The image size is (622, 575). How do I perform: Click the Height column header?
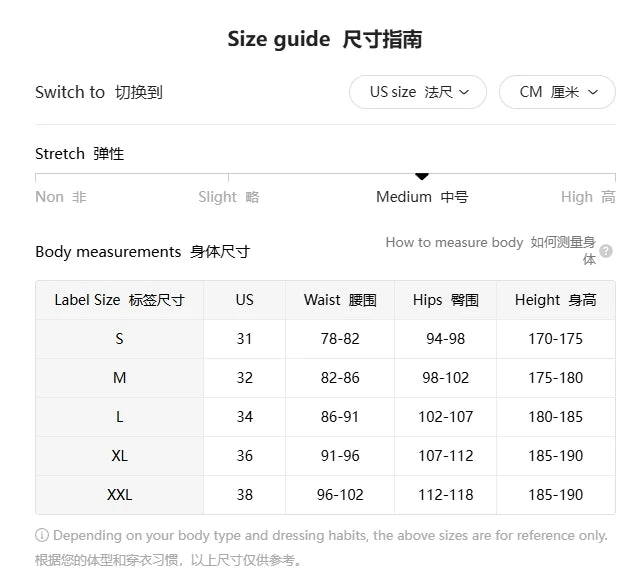555,300
